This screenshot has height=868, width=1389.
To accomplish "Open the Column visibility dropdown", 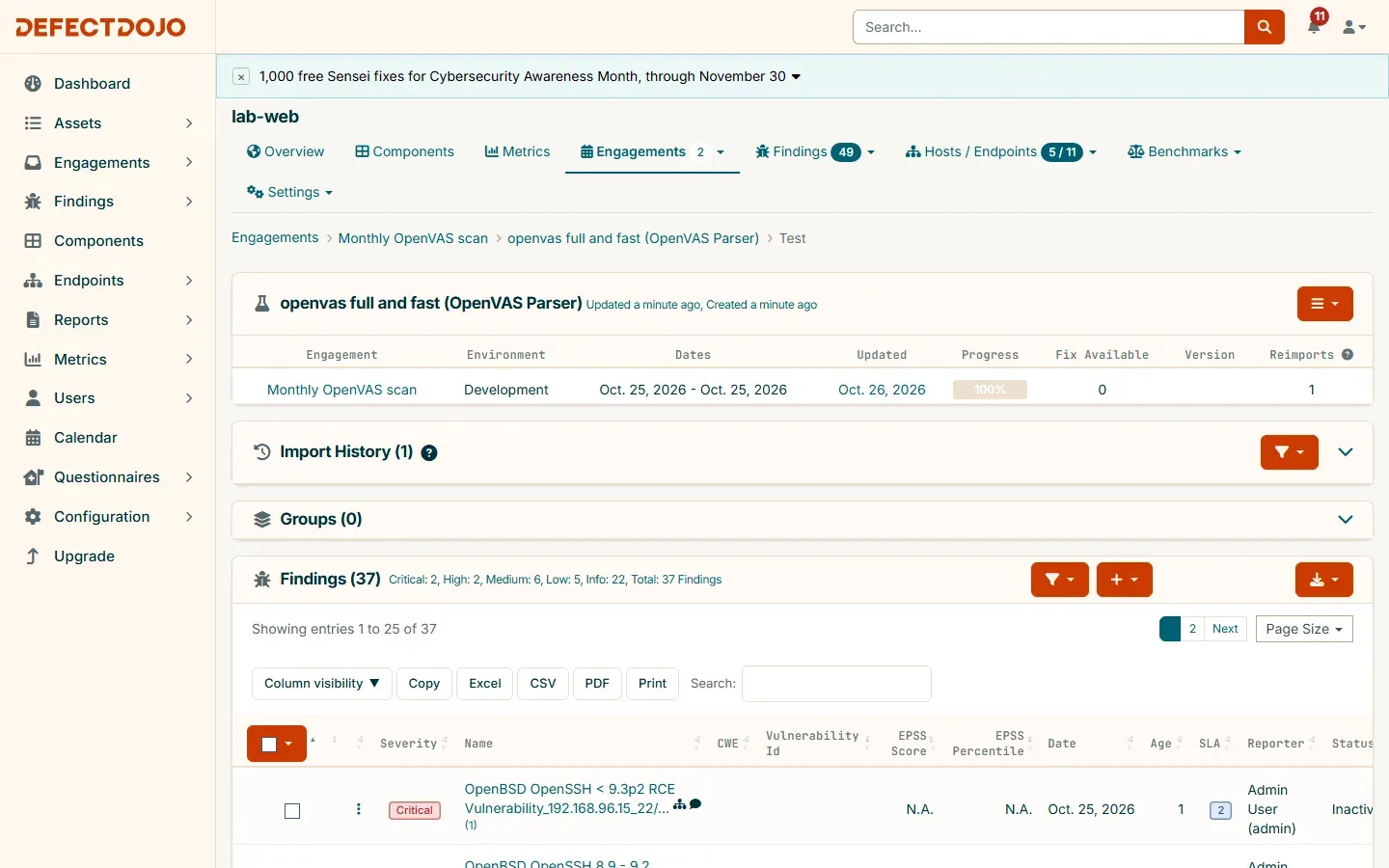I will click(x=322, y=684).
